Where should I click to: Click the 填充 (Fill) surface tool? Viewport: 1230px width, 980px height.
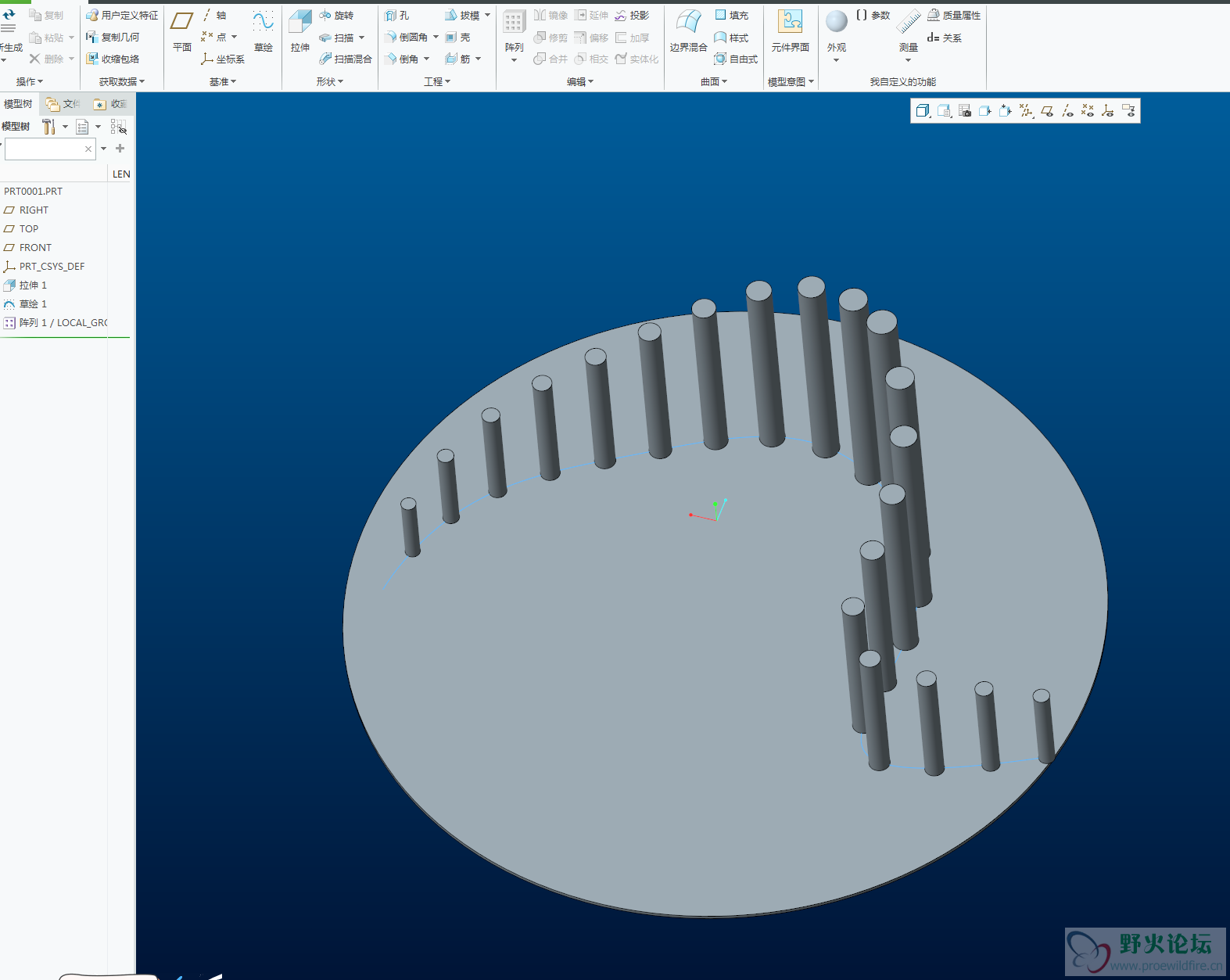pos(731,16)
